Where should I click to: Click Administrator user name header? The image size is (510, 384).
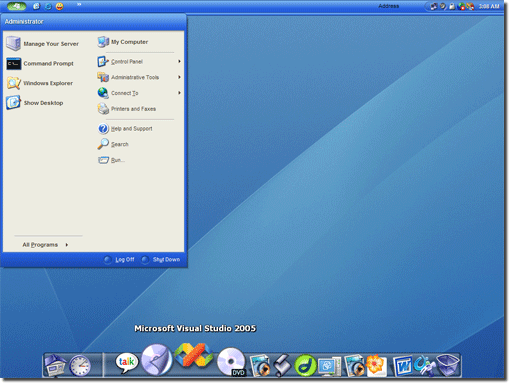24,21
